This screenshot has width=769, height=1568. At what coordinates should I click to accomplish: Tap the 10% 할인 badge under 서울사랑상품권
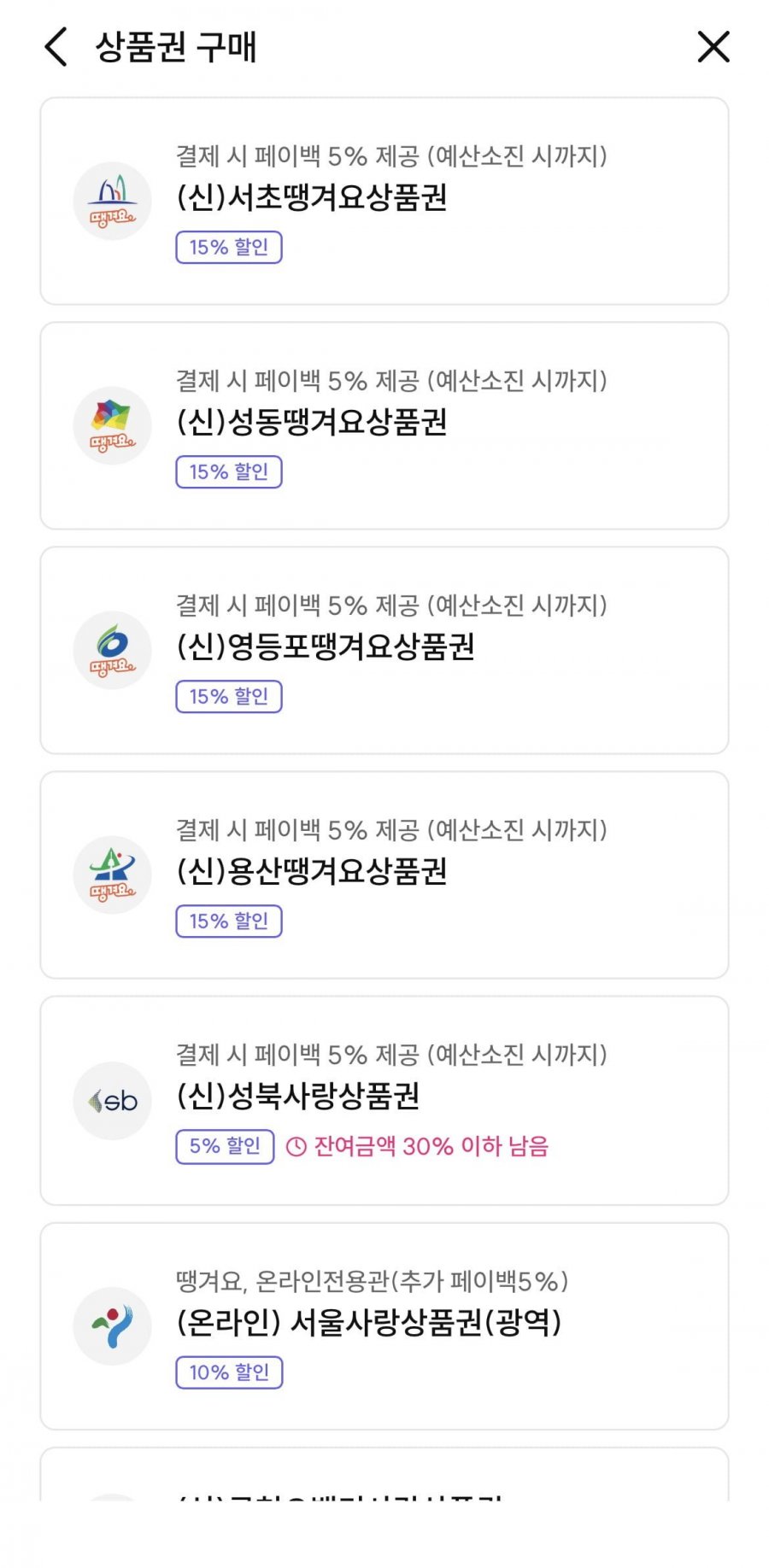coord(229,1372)
